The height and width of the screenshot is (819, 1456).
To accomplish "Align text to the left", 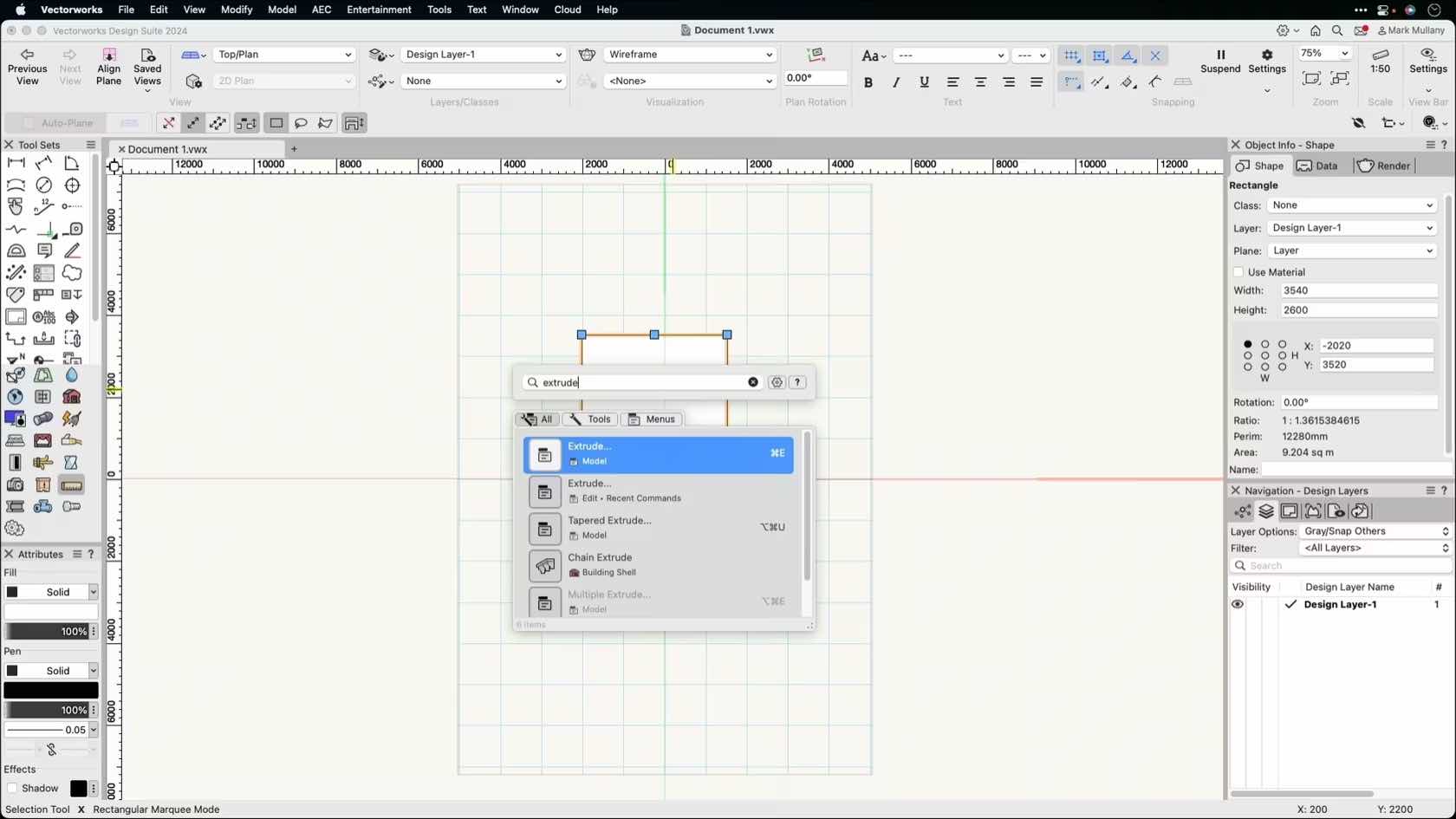I will 952,82.
